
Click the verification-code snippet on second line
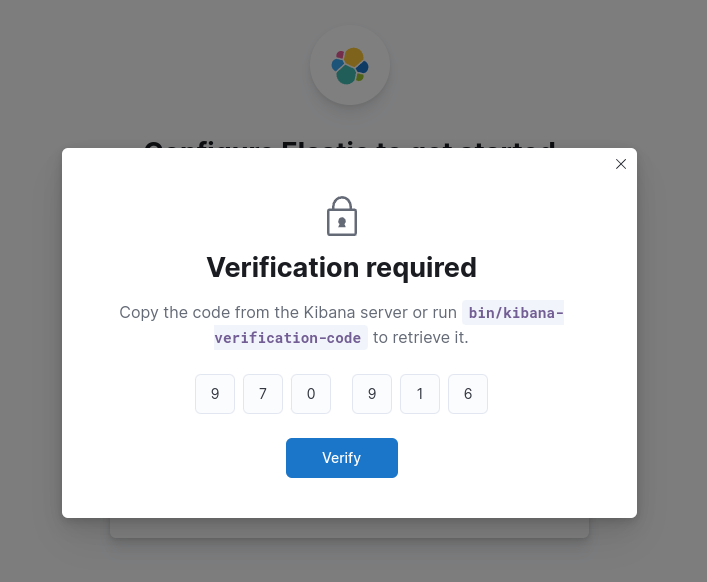click(288, 338)
